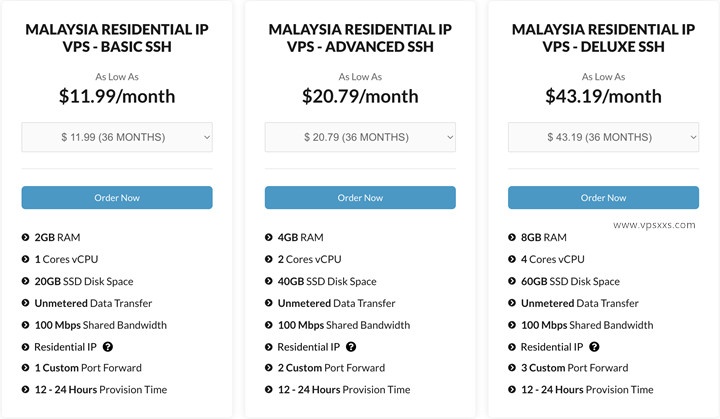Order the Basic SSH VPS plan
720x419 pixels.
click(117, 198)
